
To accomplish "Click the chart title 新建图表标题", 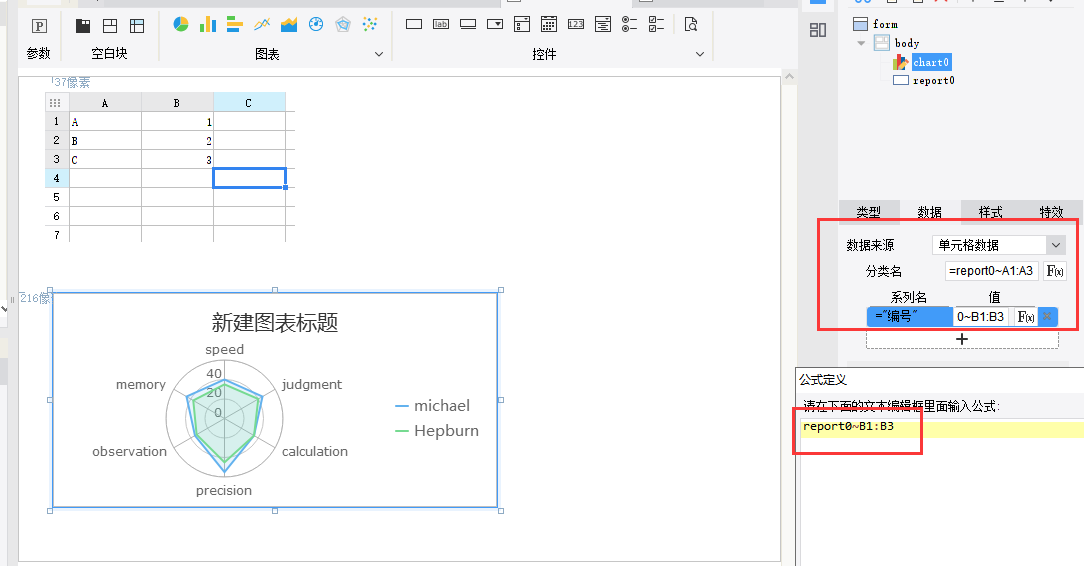I will (x=274, y=323).
